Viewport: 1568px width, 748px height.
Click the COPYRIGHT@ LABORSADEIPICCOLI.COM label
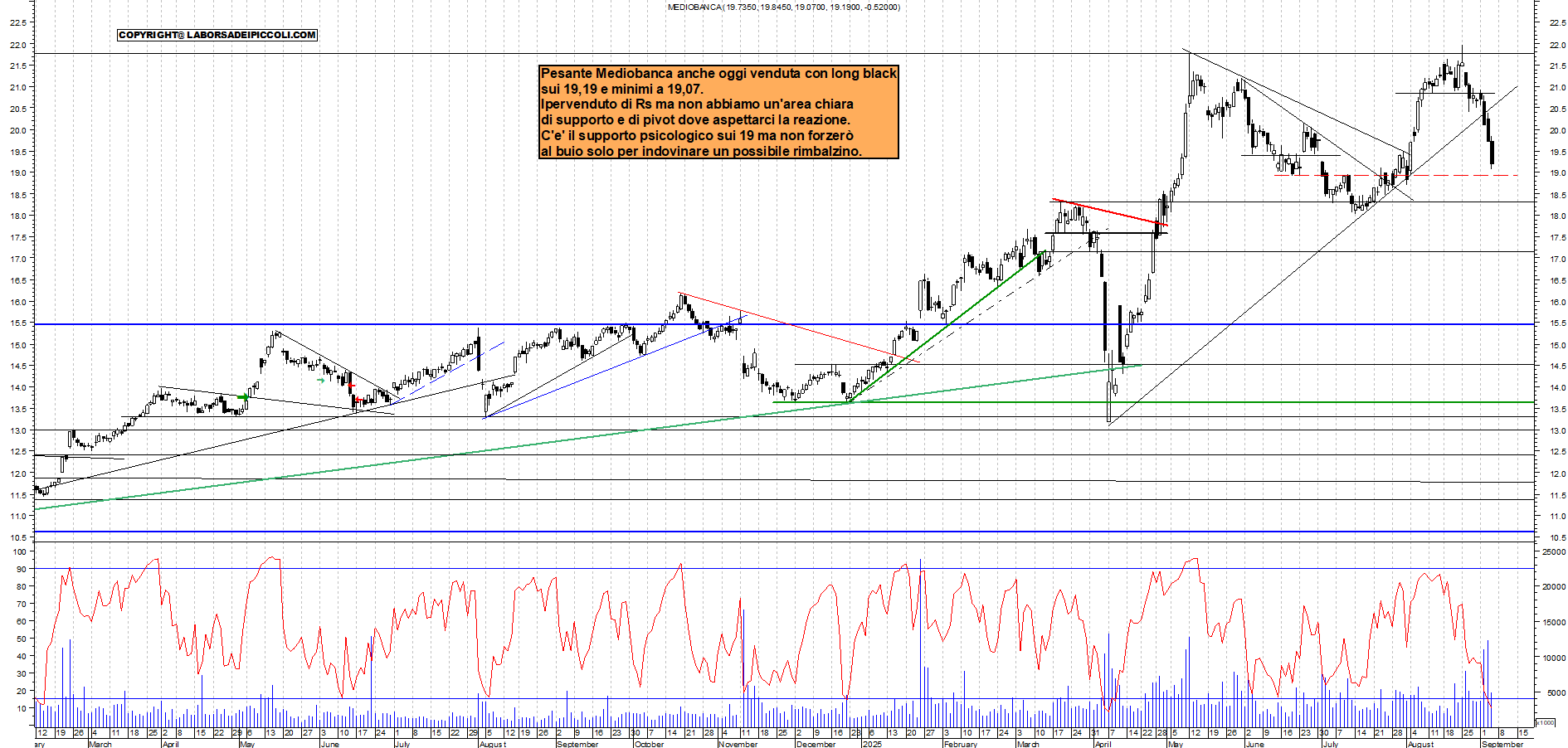pos(217,35)
